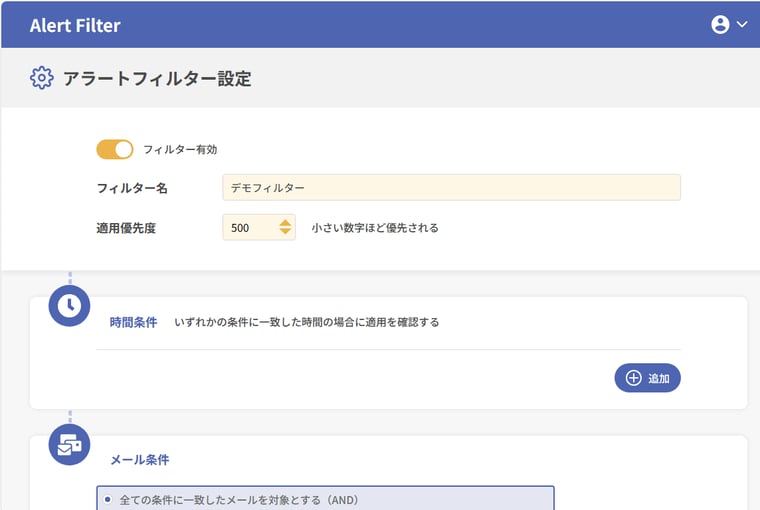Click the 追加 button in 時間条件
The width and height of the screenshot is (760, 510).
tap(648, 378)
